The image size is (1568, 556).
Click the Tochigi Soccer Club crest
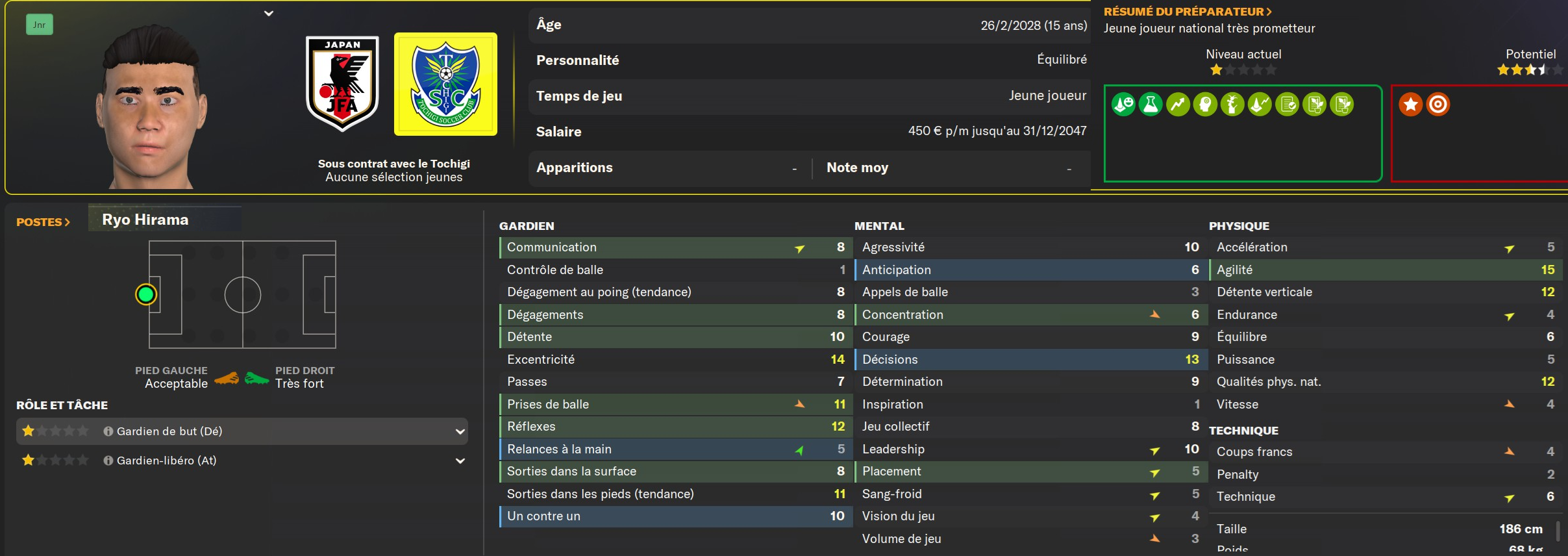(445, 84)
